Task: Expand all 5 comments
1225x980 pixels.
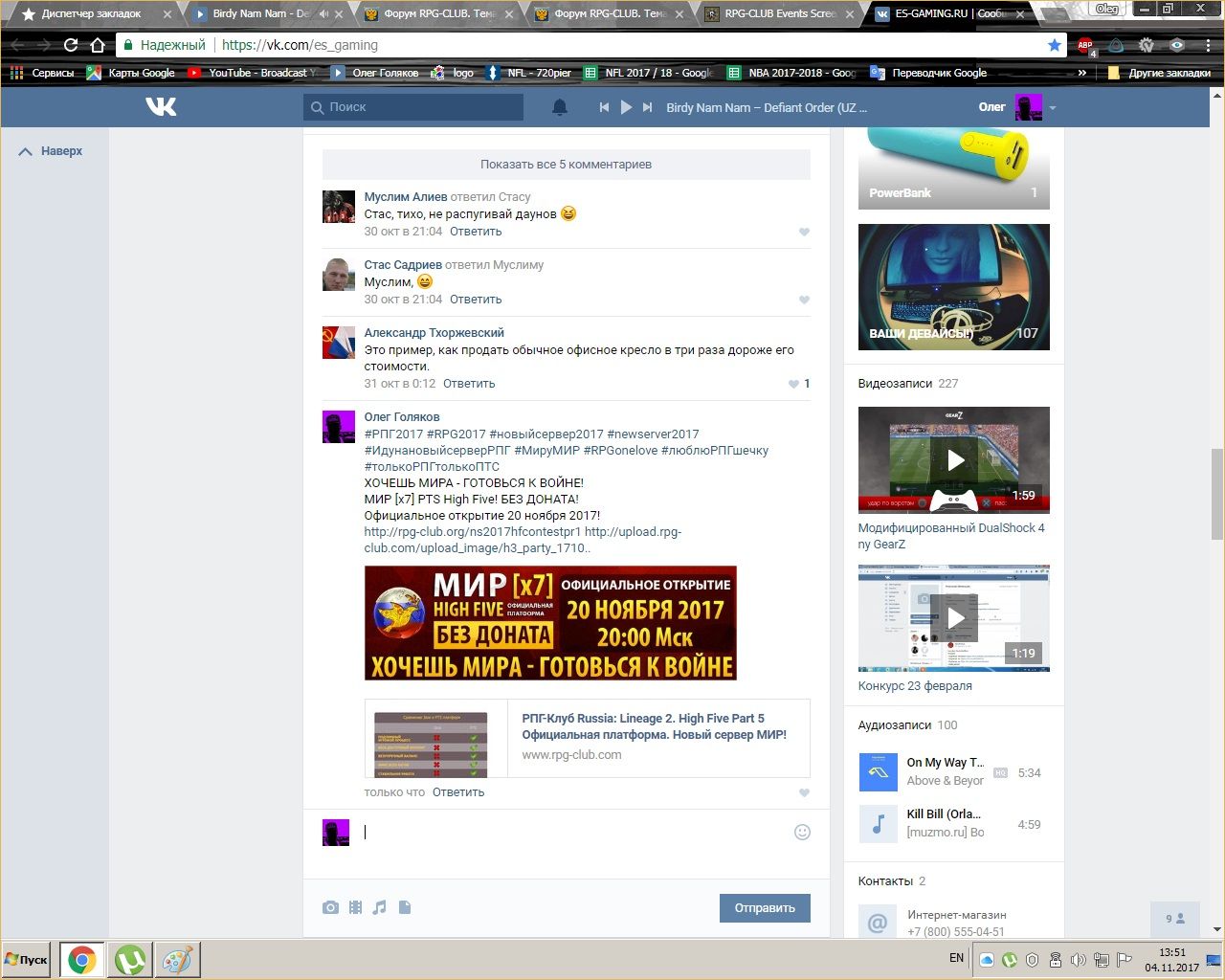Action: (x=566, y=165)
